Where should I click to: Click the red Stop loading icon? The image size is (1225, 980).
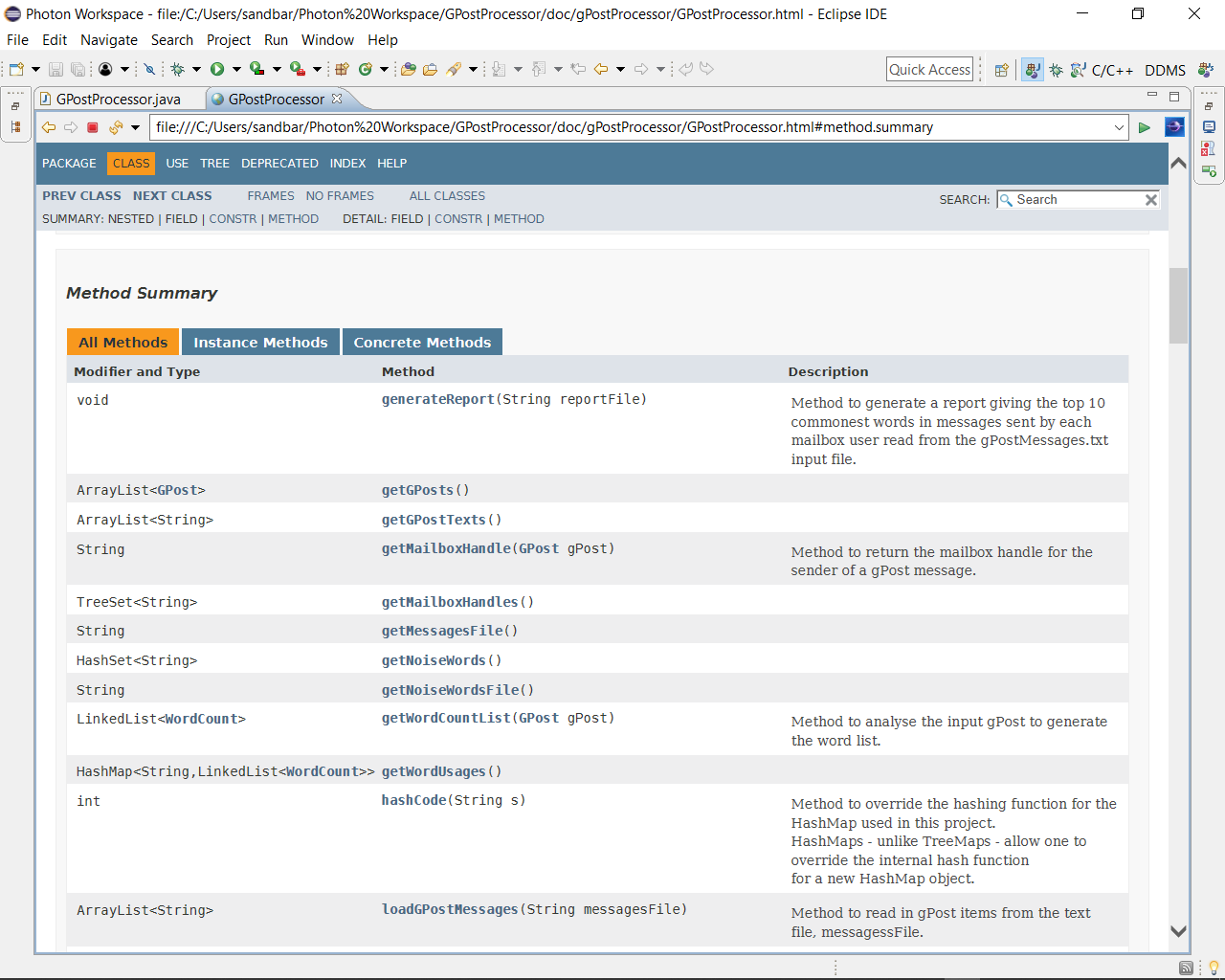(x=93, y=127)
